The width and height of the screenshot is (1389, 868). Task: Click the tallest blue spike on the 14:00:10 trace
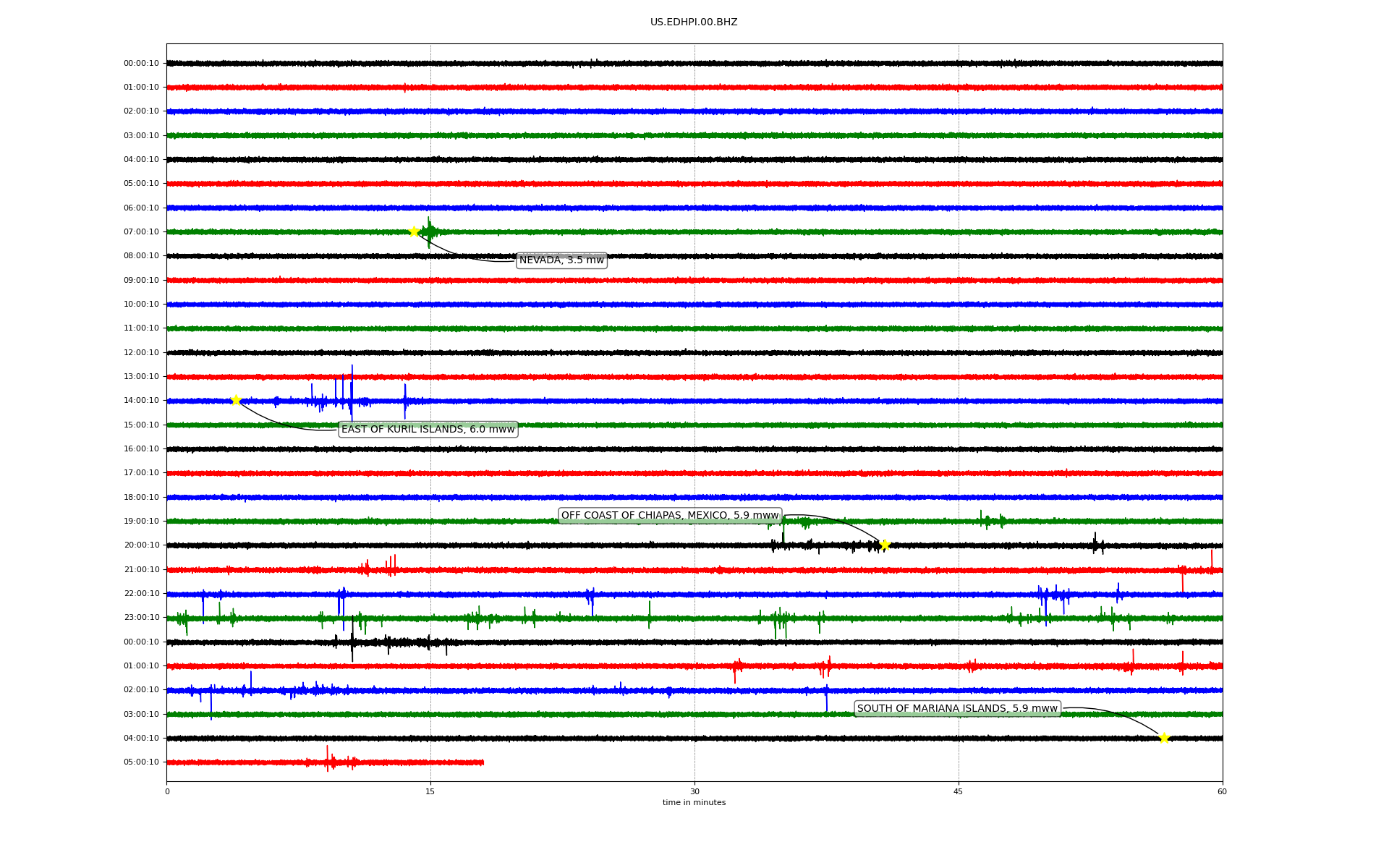pyautogui.click(x=352, y=392)
